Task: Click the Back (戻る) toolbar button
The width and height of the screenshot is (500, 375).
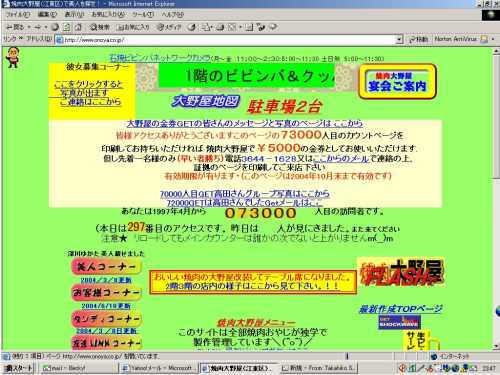Action: [15, 27]
